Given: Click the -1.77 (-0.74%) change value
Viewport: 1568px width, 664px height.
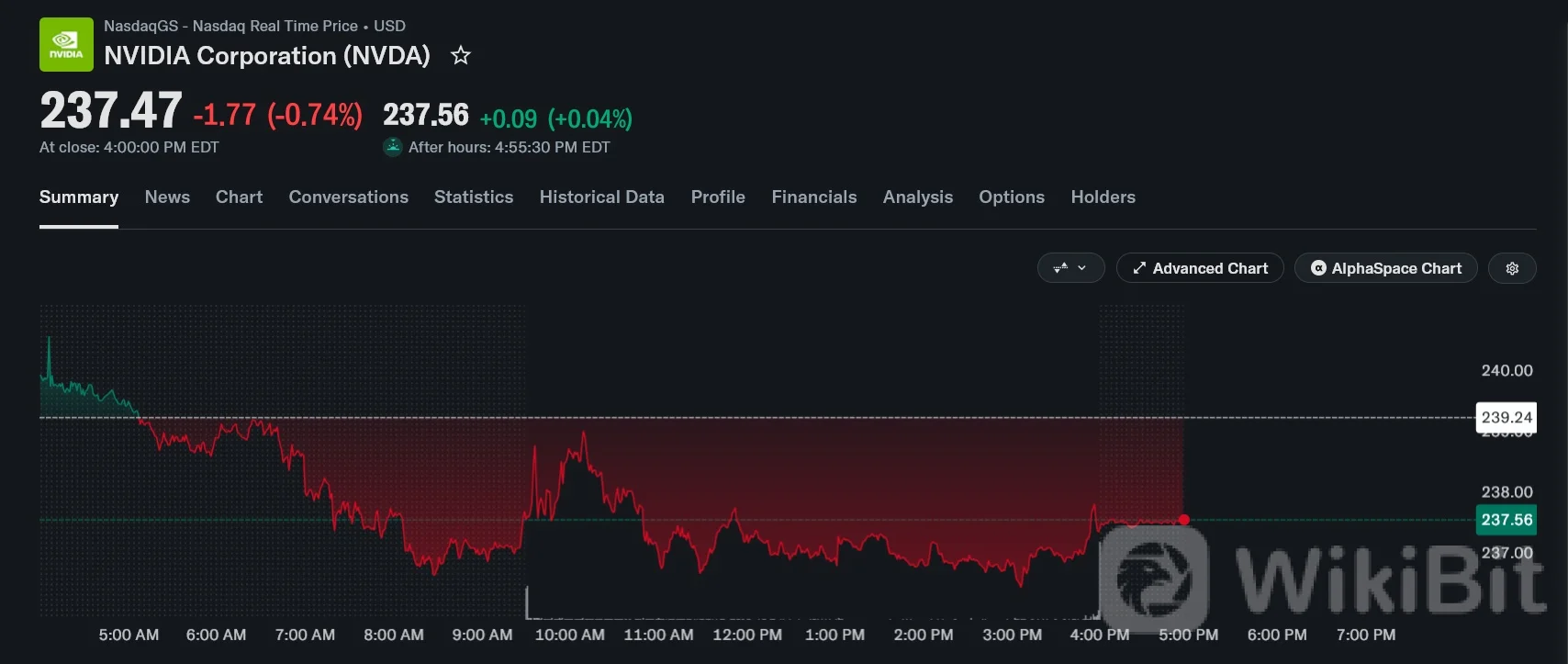Looking at the screenshot, I should (277, 115).
